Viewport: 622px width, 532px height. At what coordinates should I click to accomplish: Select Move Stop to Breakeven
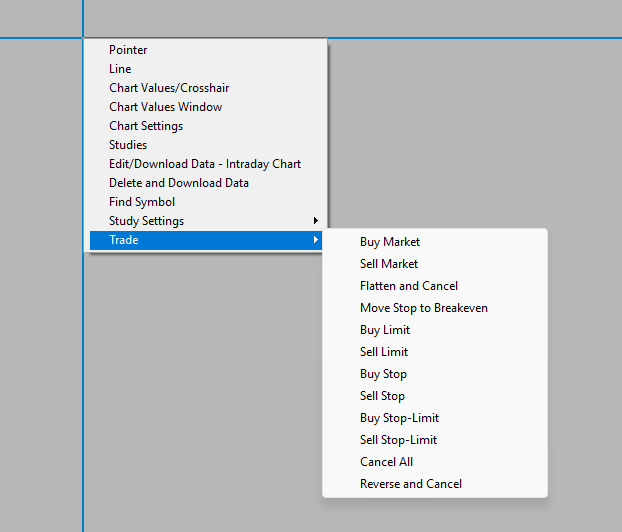(x=424, y=308)
